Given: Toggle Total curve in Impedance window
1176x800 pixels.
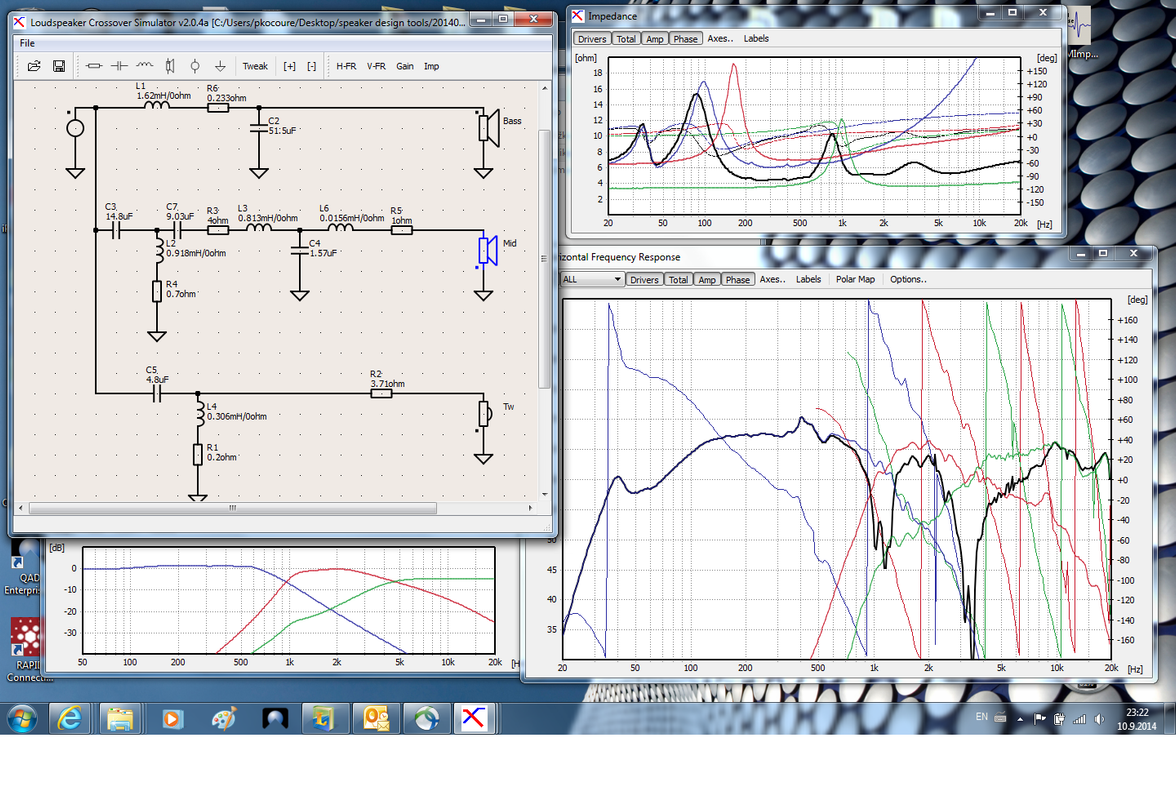Looking at the screenshot, I should point(626,39).
